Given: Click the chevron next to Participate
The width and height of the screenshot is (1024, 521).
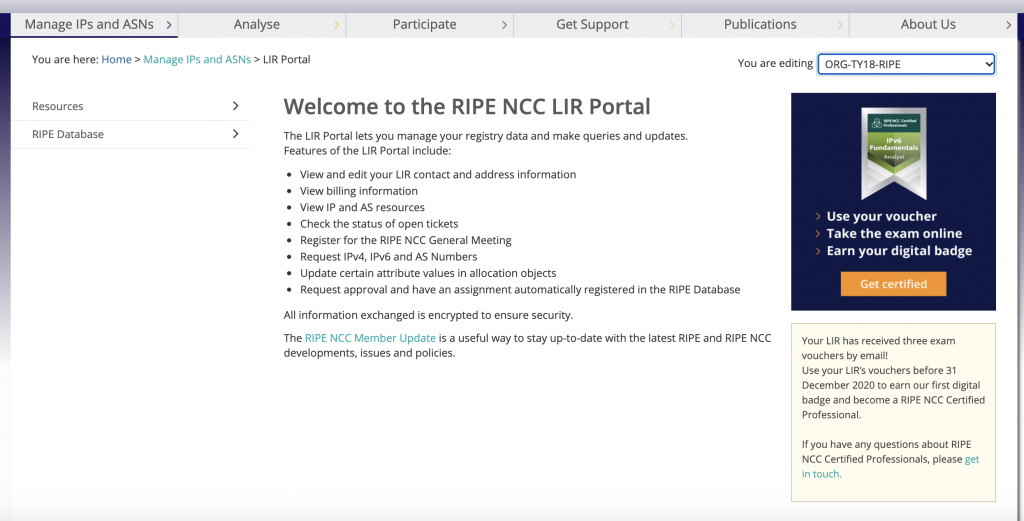Looking at the screenshot, I should [505, 25].
